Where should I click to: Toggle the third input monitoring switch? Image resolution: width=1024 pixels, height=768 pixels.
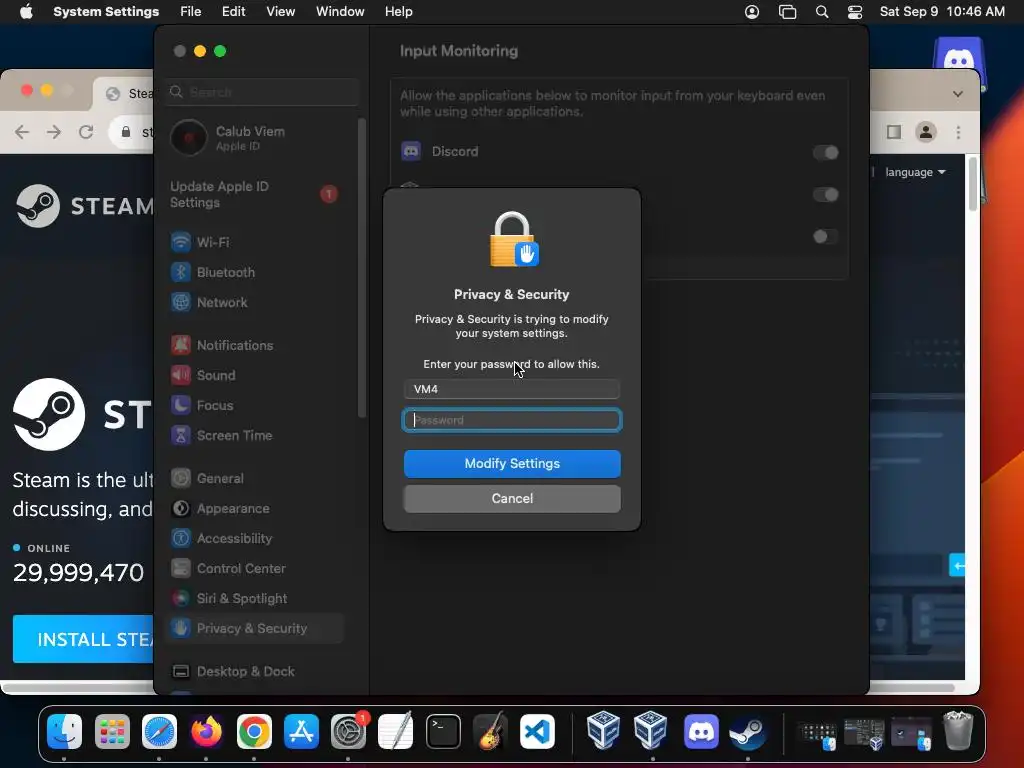coord(825,236)
